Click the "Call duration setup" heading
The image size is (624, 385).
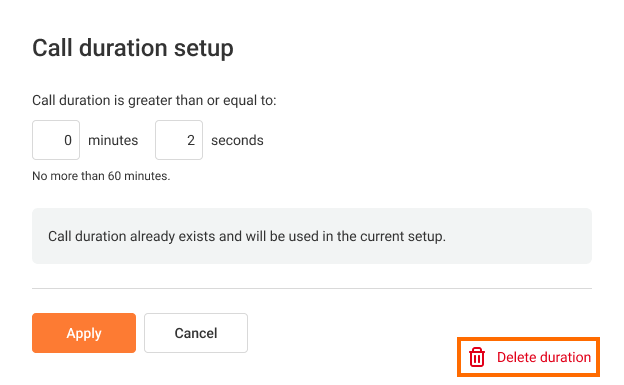[133, 49]
